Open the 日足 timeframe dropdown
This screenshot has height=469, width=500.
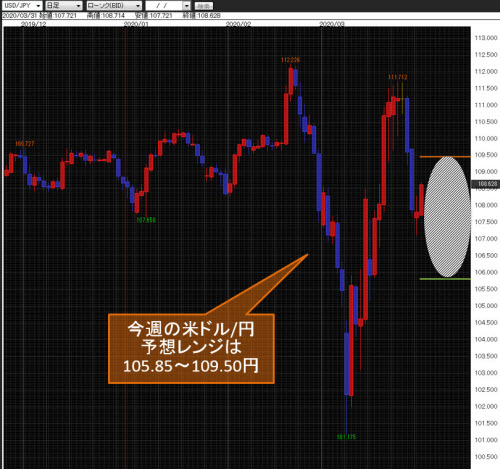pyautogui.click(x=63, y=6)
